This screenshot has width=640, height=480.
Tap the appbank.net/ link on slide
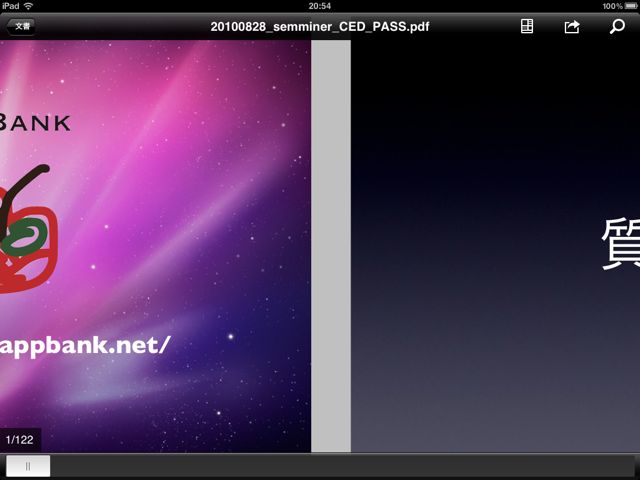click(84, 346)
